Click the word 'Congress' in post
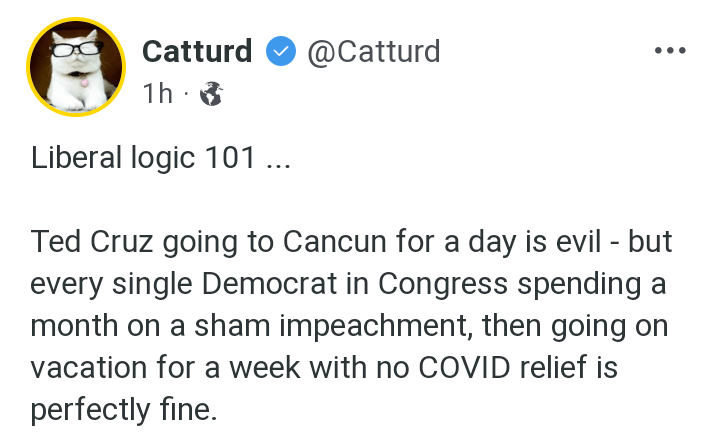The height and width of the screenshot is (448, 718). tap(453, 285)
